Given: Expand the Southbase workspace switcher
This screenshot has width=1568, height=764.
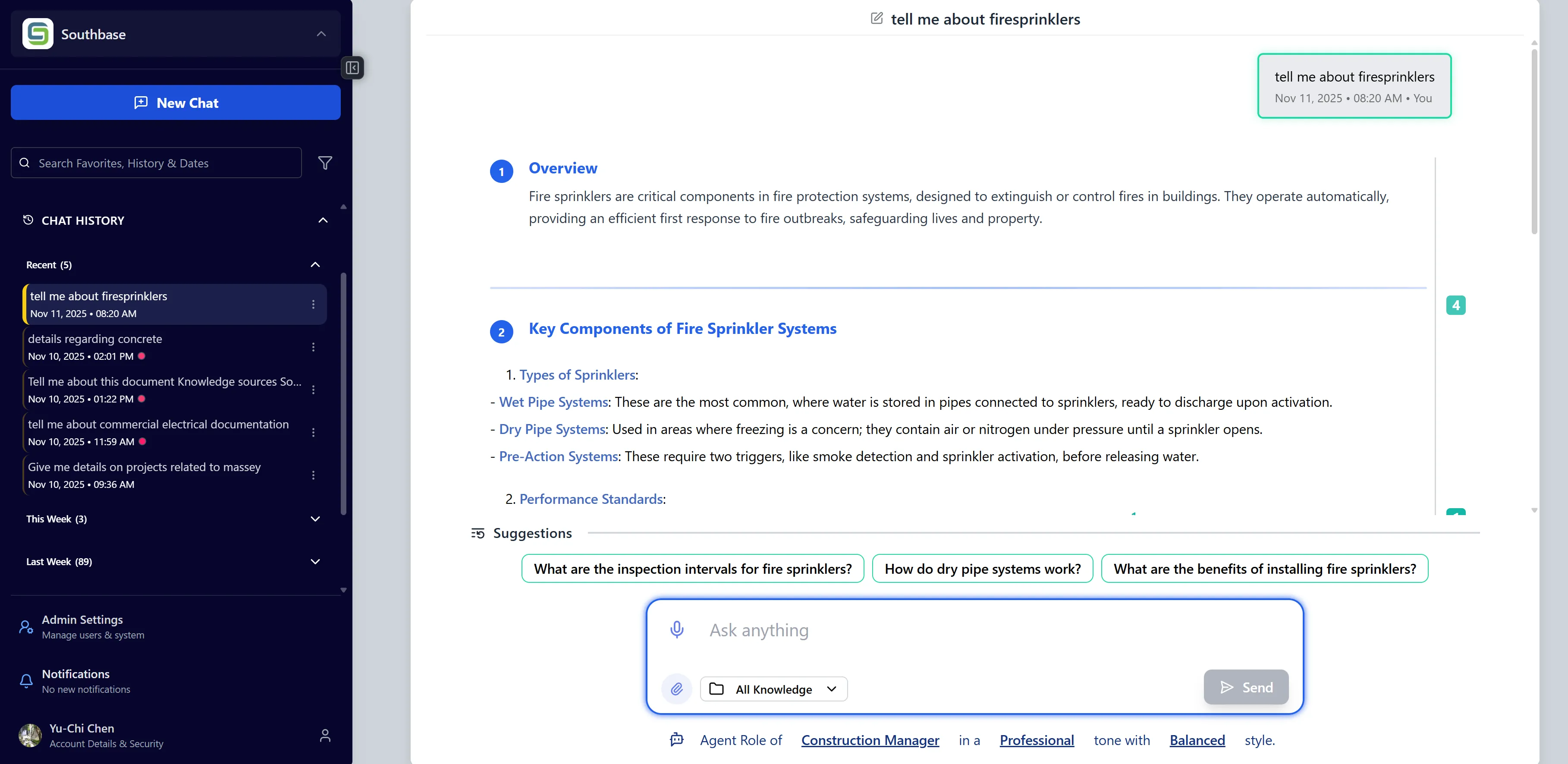Looking at the screenshot, I should 321,34.
